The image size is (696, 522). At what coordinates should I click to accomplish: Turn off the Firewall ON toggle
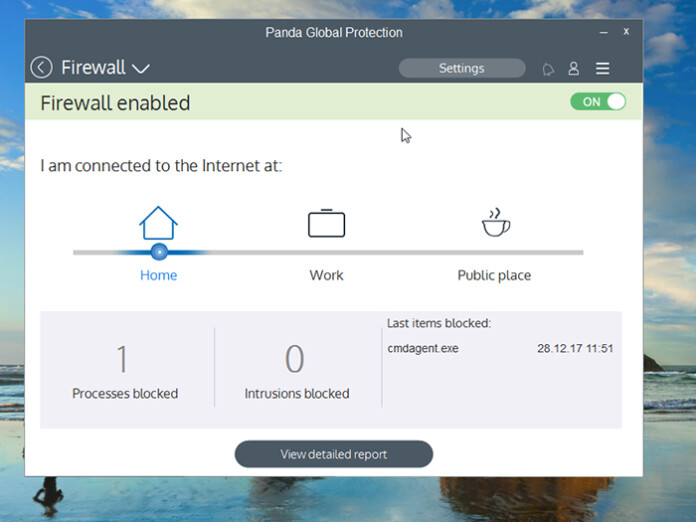598,102
